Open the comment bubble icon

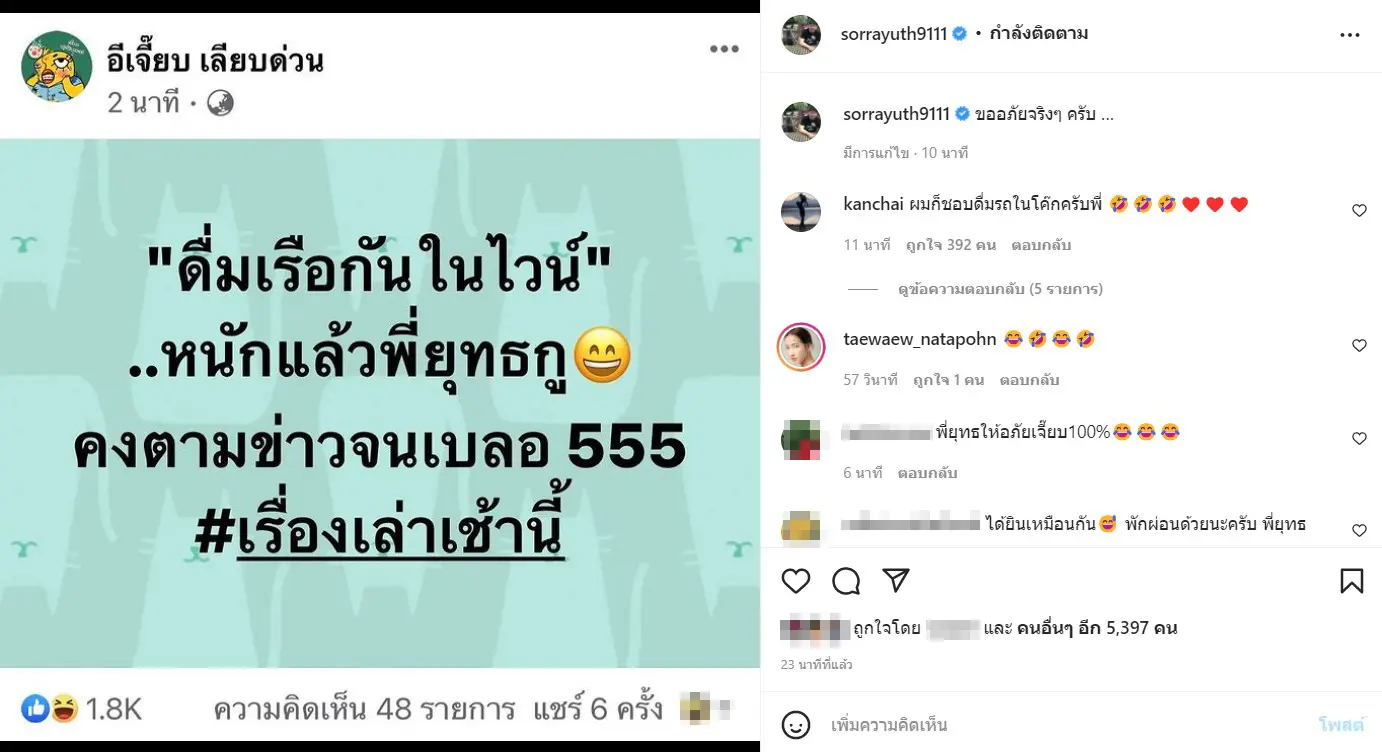click(846, 581)
